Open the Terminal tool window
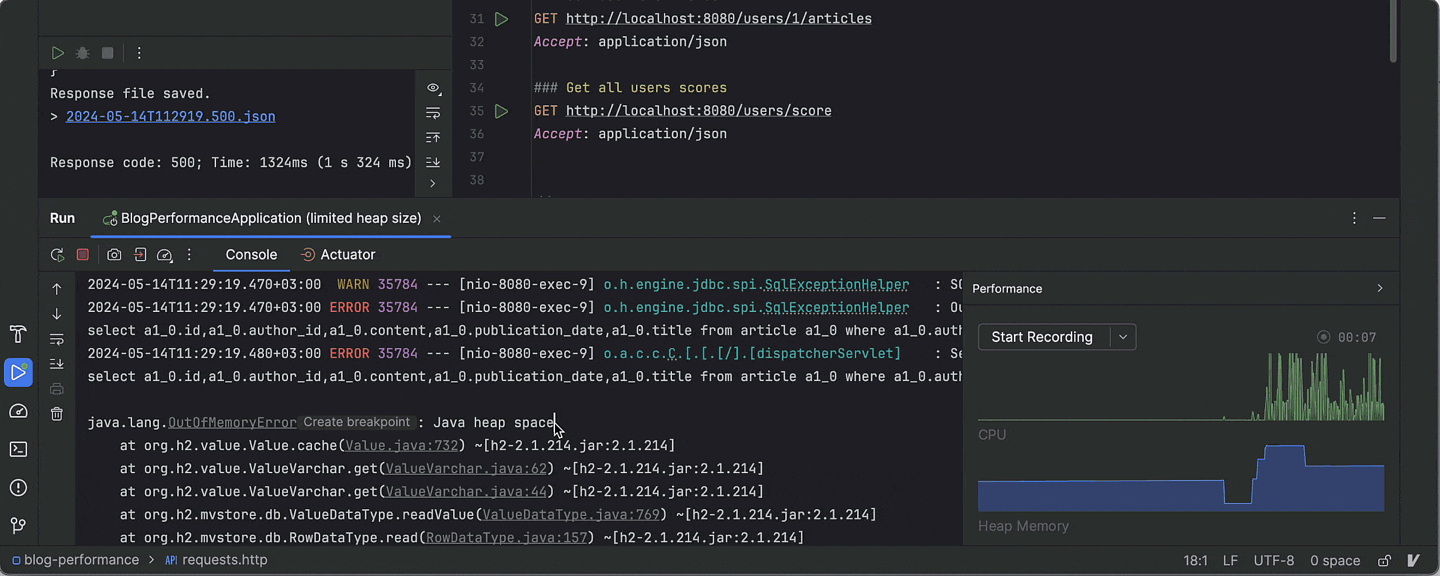This screenshot has width=1440, height=576. [18, 448]
